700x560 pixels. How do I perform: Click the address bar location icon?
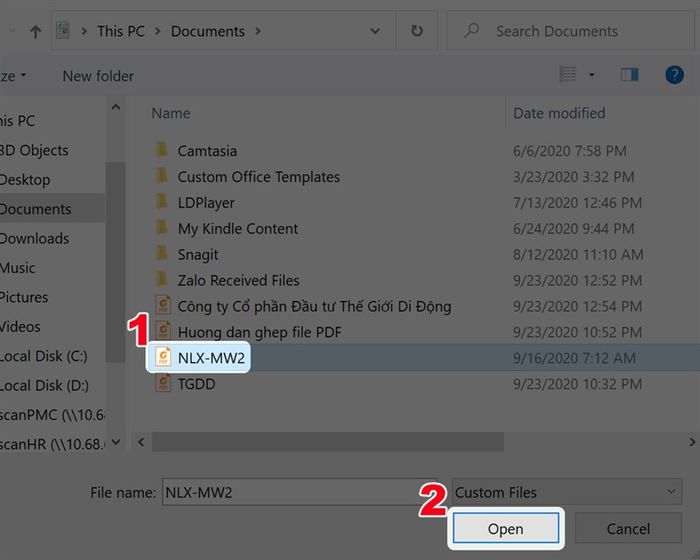62,31
